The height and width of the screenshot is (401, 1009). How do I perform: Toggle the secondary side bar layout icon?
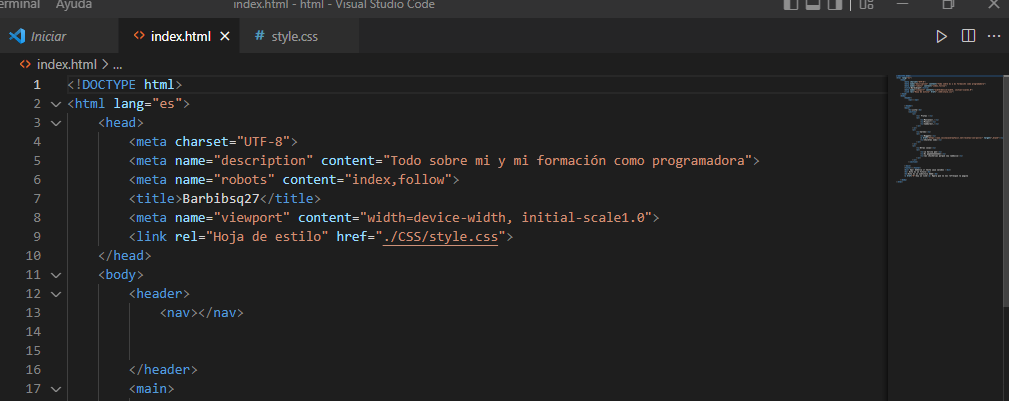[x=835, y=5]
